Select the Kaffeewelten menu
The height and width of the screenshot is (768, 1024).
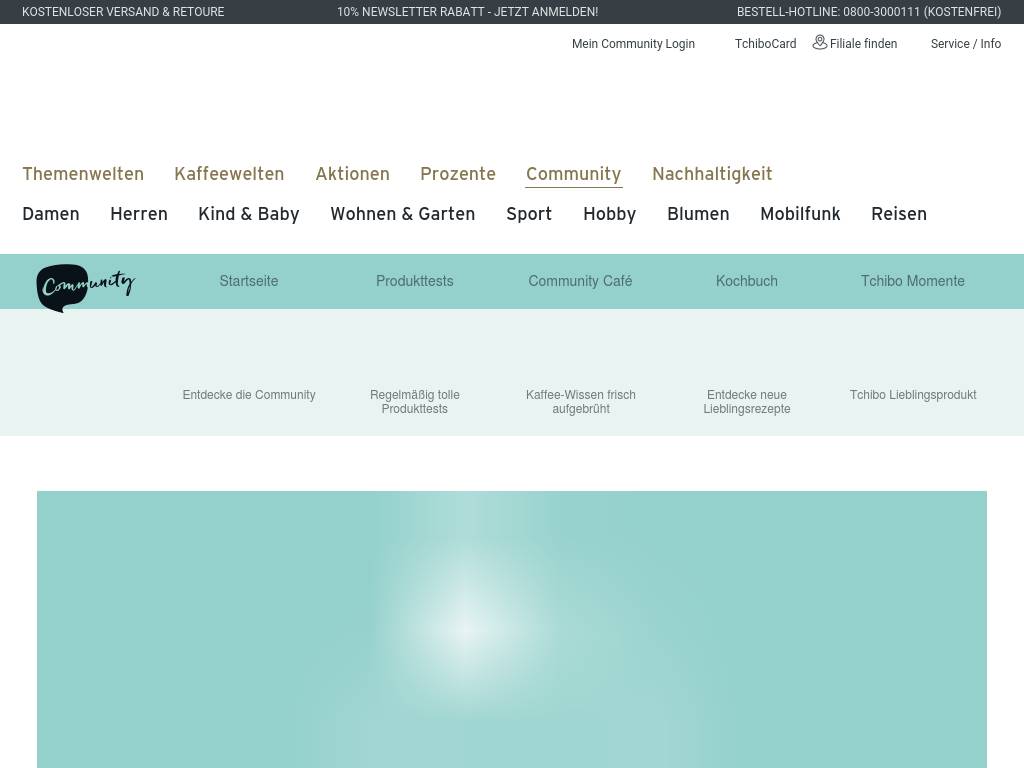pyautogui.click(x=229, y=174)
